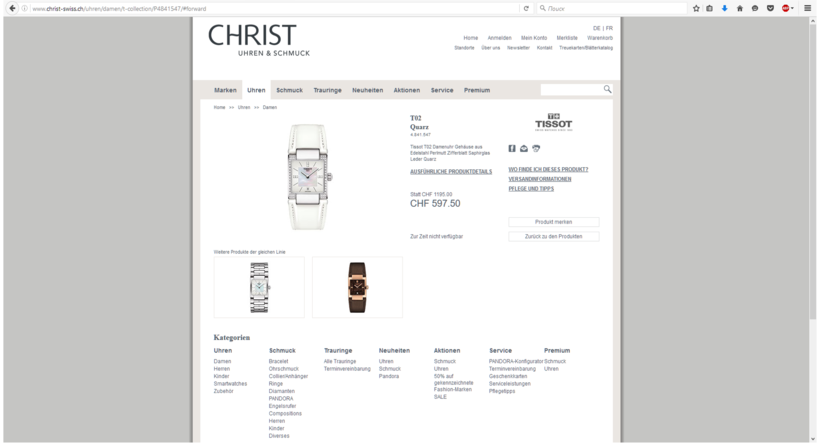Click Home in the breadcrumb

click(x=219, y=108)
